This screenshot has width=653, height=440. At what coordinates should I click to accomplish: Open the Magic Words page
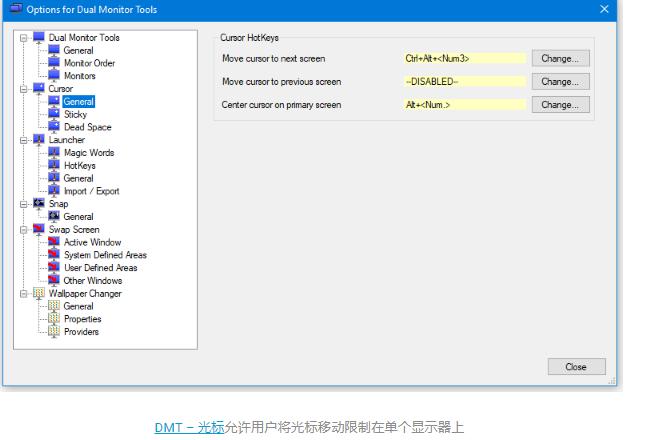(89, 153)
